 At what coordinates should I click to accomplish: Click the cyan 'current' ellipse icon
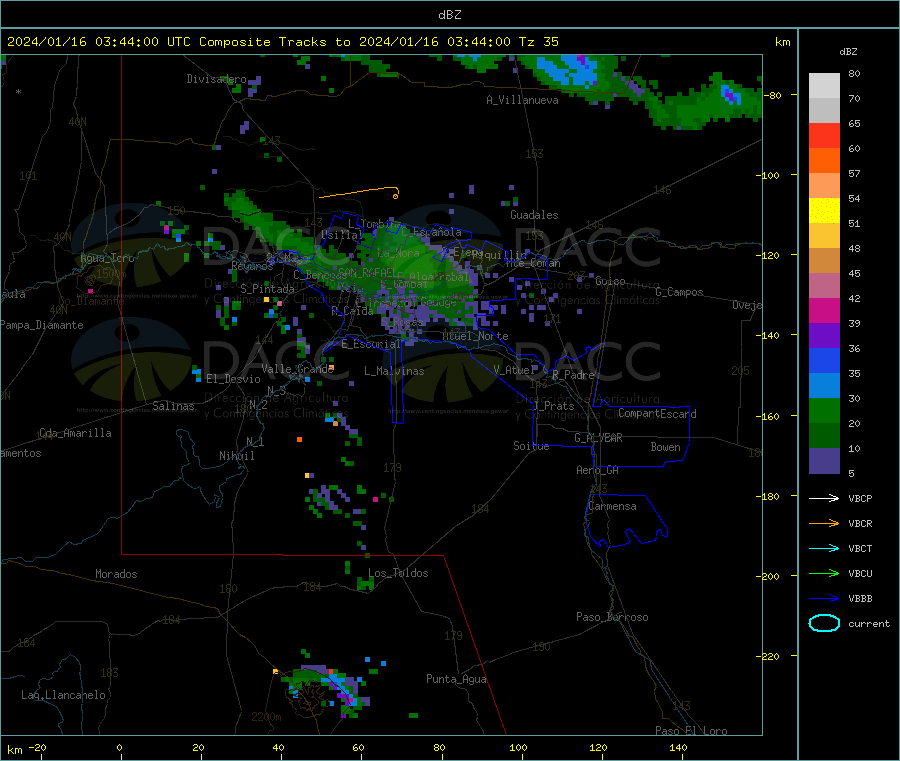[x=824, y=623]
